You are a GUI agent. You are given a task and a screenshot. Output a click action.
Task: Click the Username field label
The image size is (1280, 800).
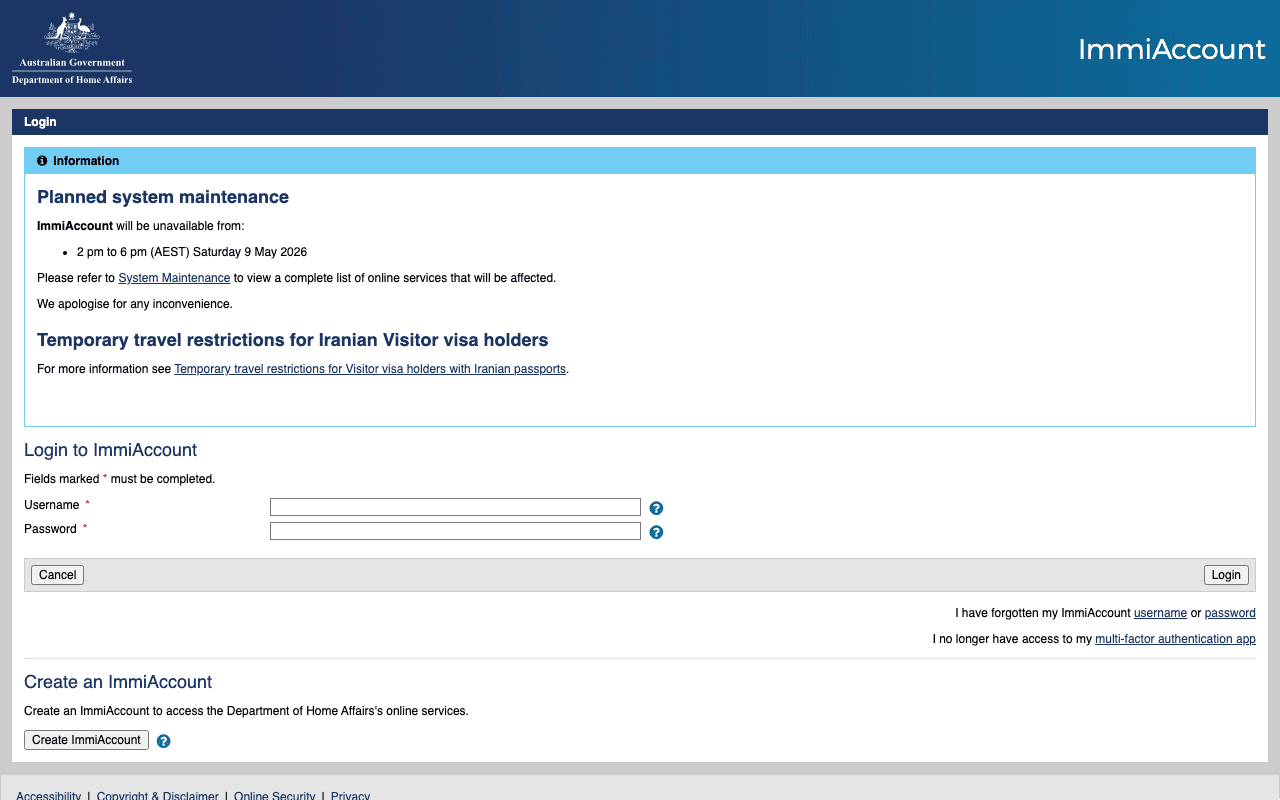point(52,505)
